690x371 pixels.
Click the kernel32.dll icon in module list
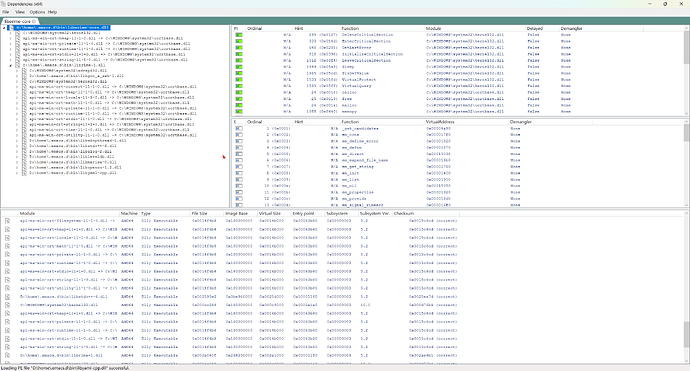[7, 305]
